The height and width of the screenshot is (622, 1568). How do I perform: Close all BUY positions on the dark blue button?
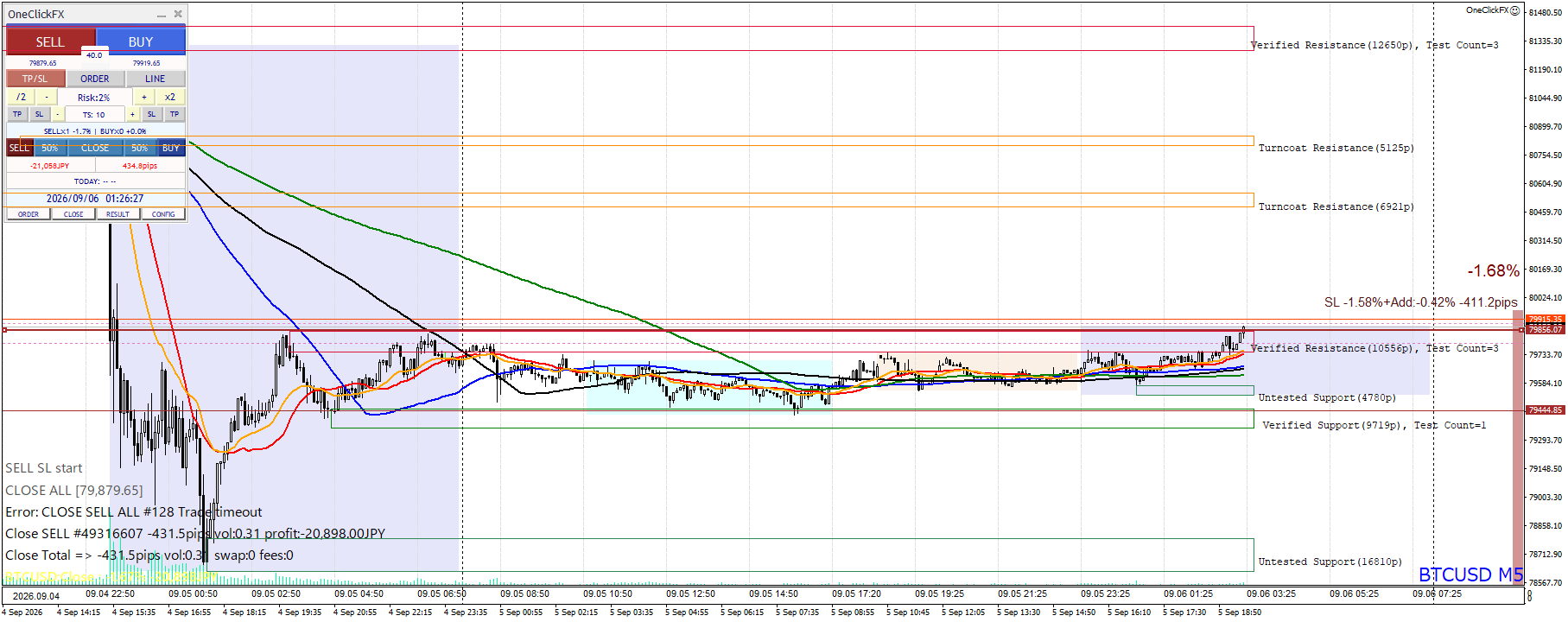click(x=171, y=148)
